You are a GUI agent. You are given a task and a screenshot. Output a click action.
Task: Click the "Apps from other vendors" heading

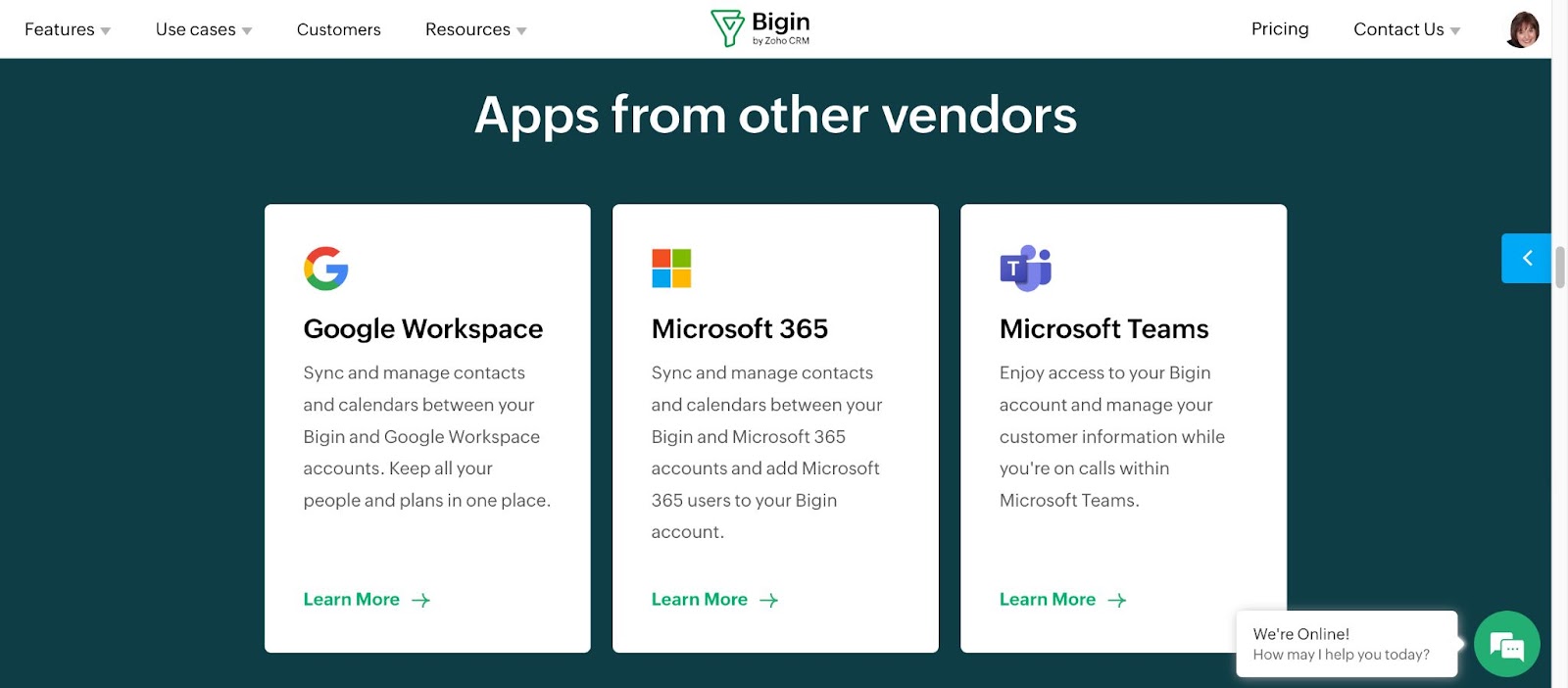tap(776, 116)
